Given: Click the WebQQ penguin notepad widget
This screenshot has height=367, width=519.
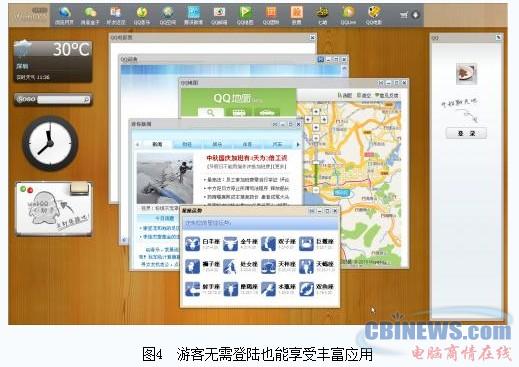Looking at the screenshot, I should pyautogui.click(x=53, y=209).
